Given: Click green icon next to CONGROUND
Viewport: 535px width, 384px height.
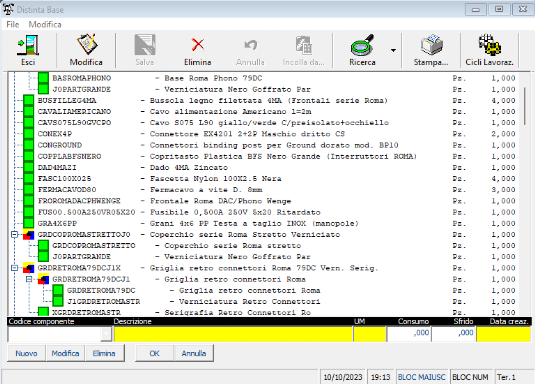Looking at the screenshot, I should [x=29, y=145].
